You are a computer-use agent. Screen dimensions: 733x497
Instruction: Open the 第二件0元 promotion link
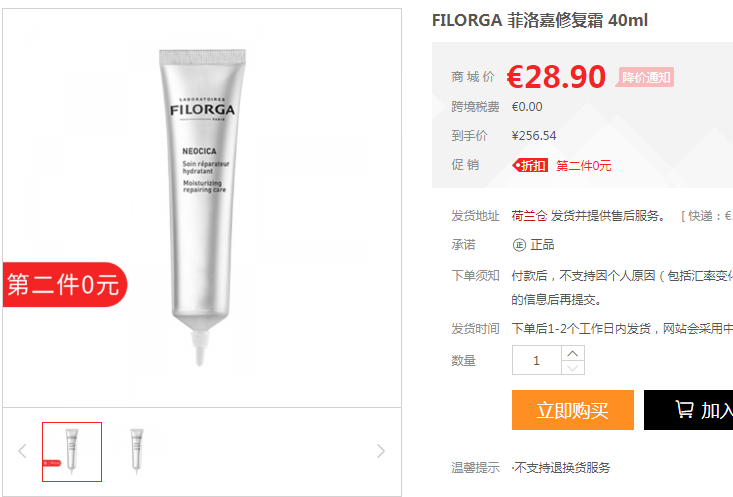(583, 166)
